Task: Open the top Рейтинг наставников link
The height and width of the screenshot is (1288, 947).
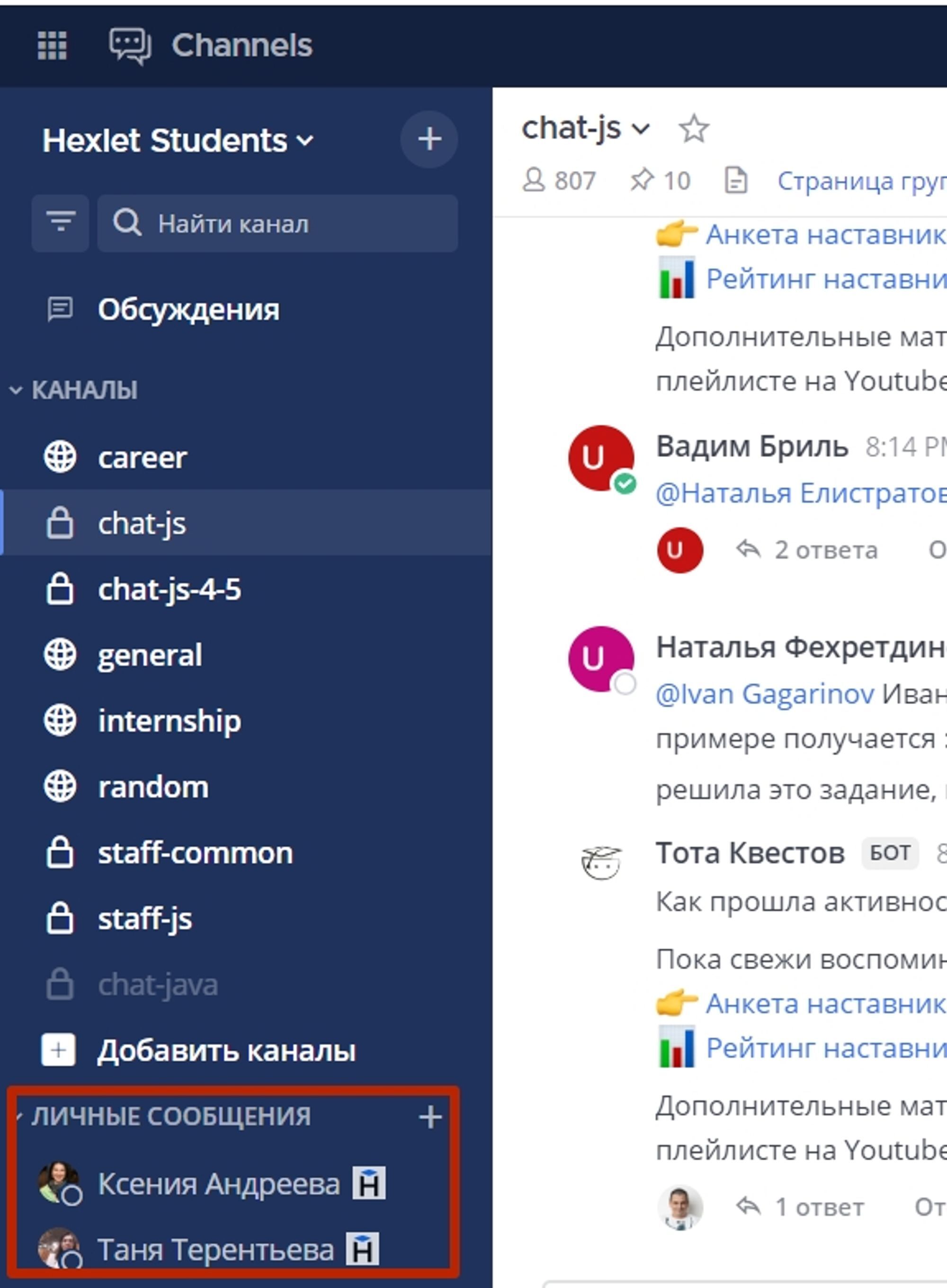Action: coord(826,278)
